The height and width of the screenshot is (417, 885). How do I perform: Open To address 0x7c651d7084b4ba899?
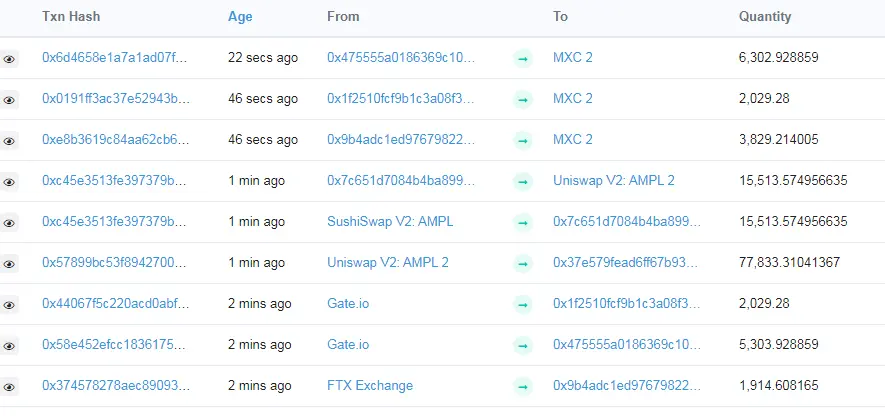(627, 221)
